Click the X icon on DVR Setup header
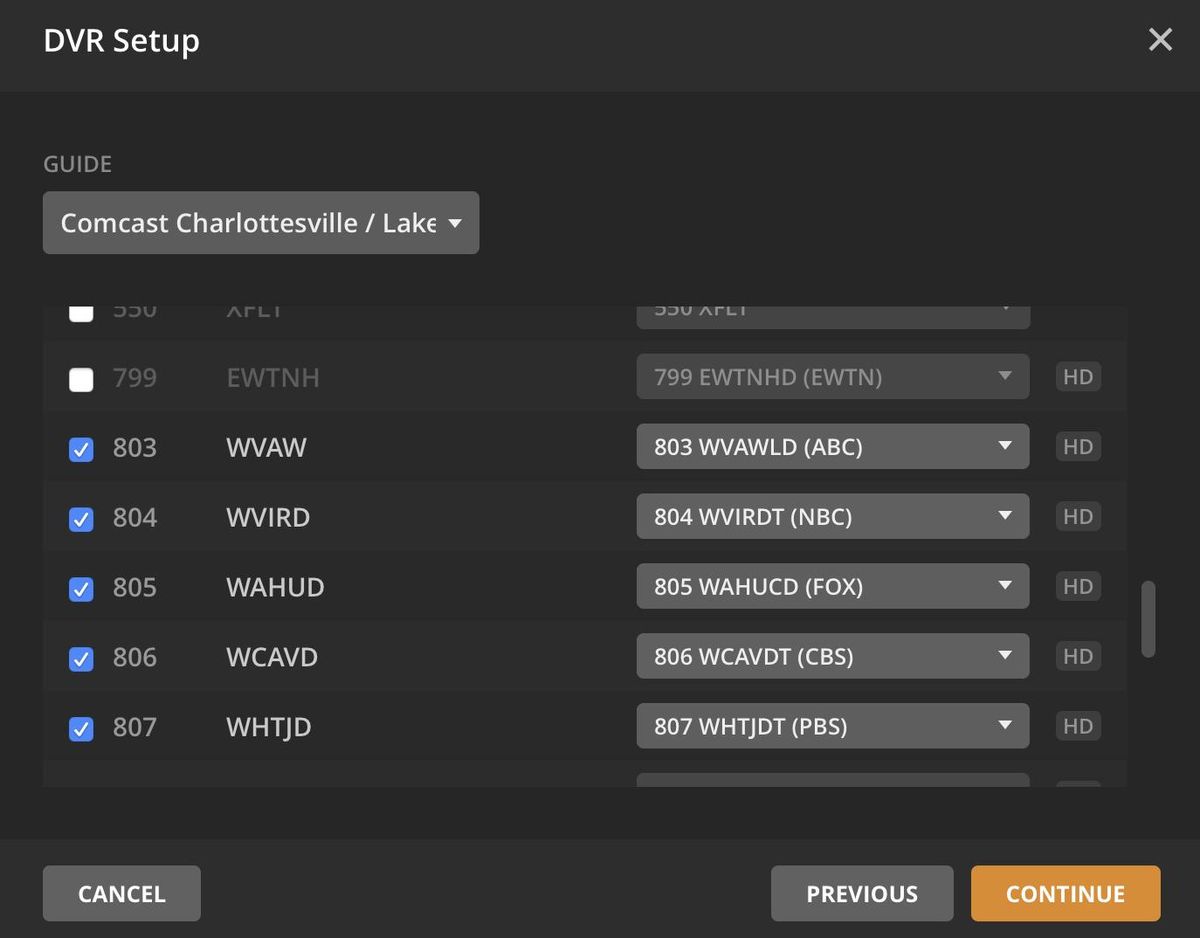Image resolution: width=1200 pixels, height=938 pixels. [1160, 40]
